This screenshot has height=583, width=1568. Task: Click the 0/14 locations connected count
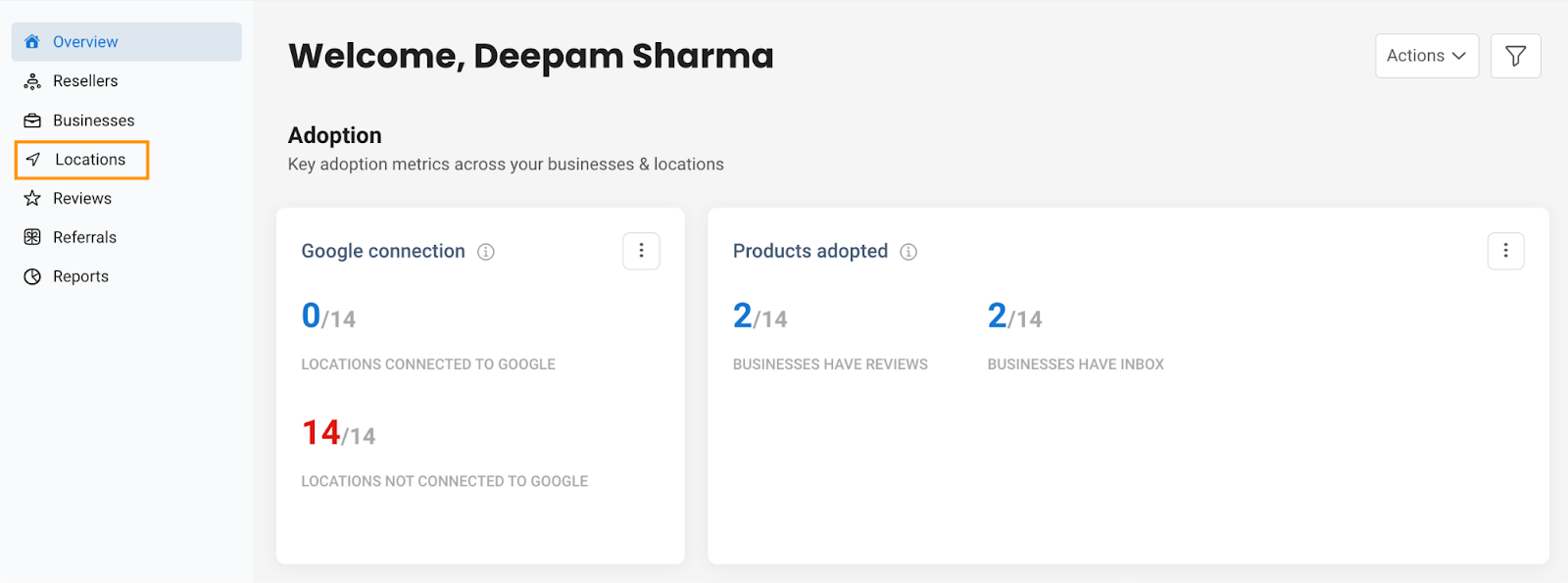328,316
